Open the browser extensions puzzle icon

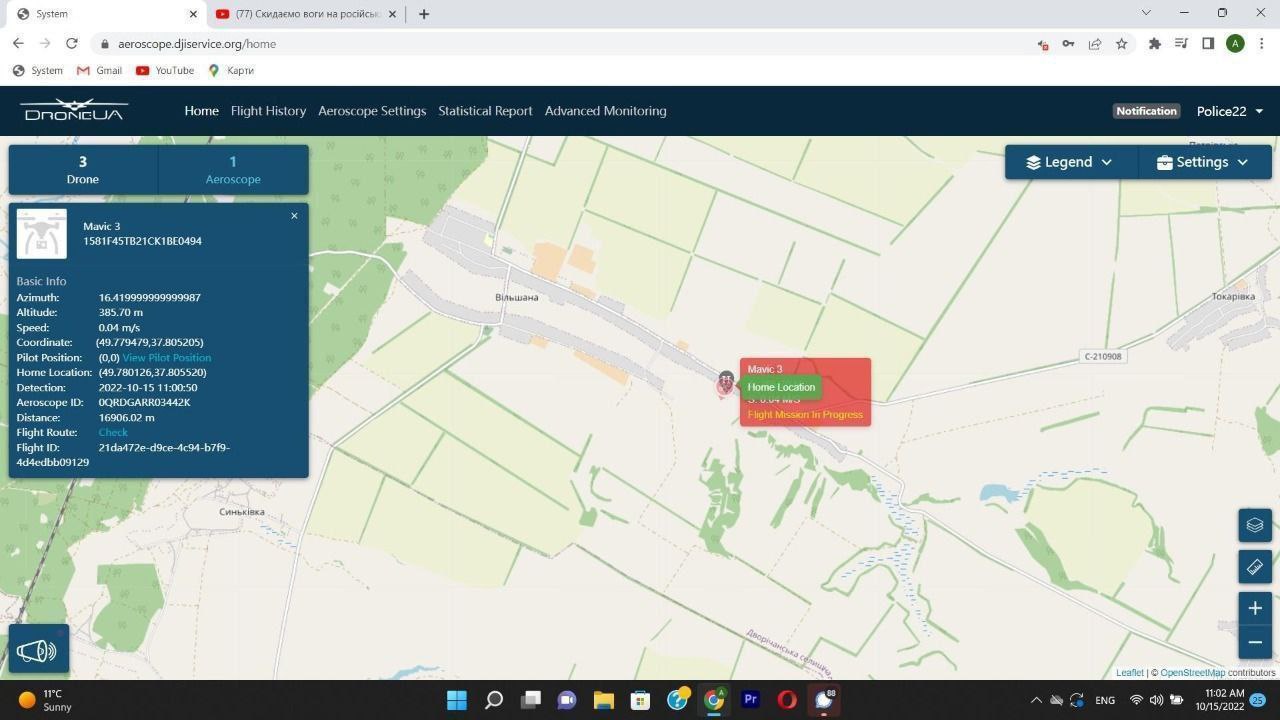coord(1154,44)
